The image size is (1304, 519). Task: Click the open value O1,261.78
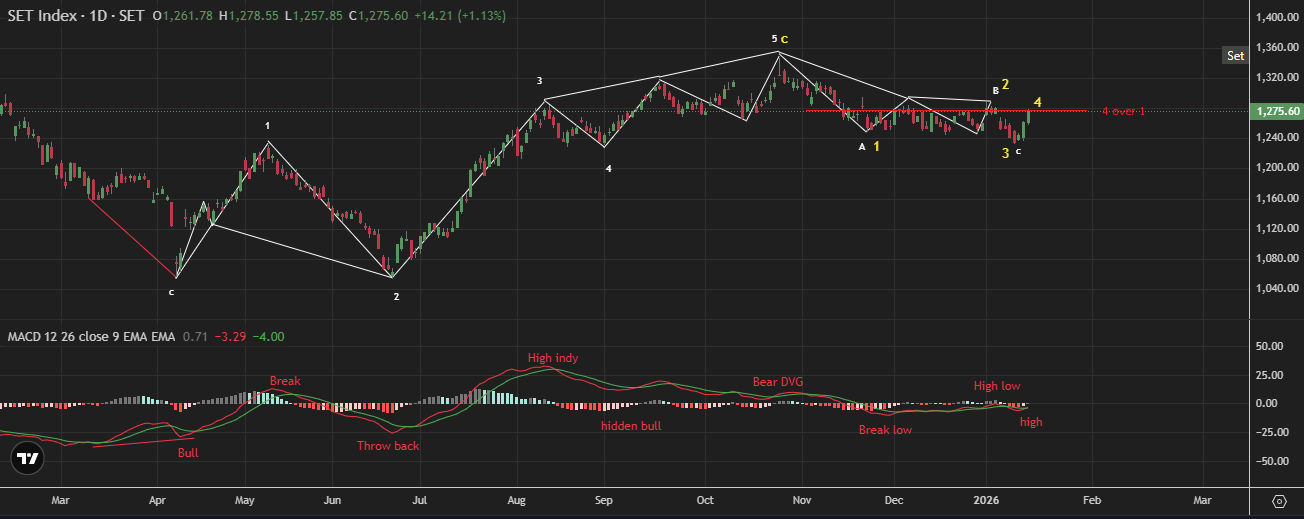pos(183,16)
